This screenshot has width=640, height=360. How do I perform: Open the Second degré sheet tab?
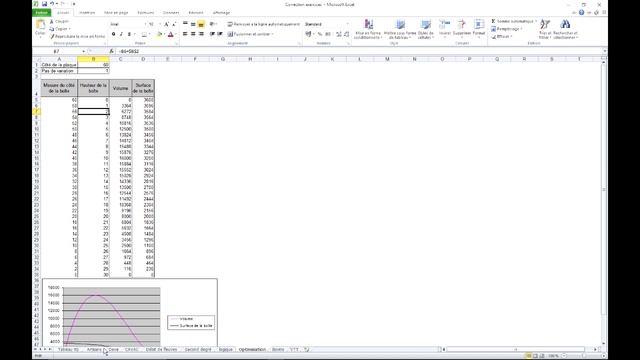[x=198, y=349]
